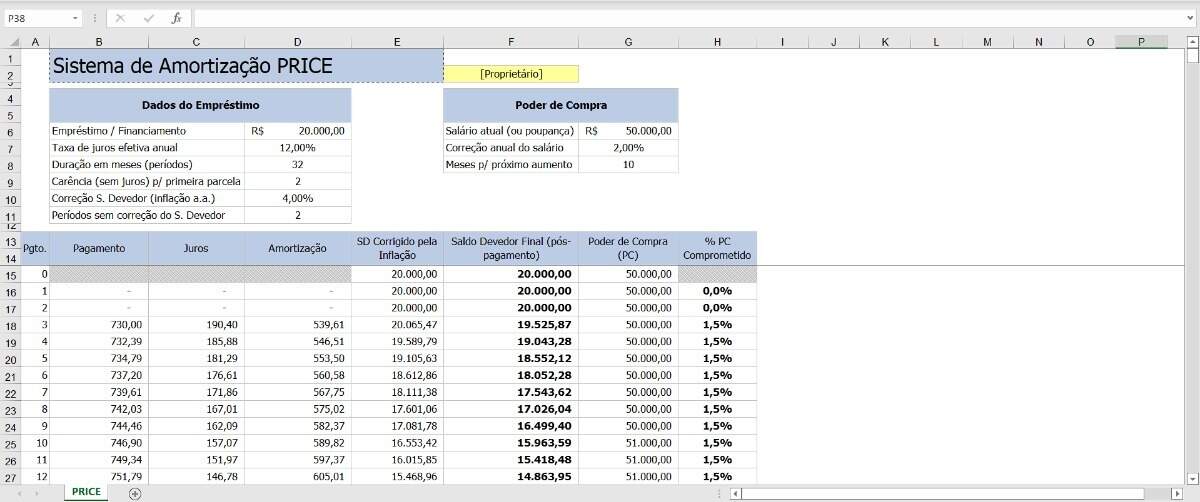Viewport: 1200px width, 502px height.
Task: Click the Cancel X icon in formula bar
Action: click(120, 18)
